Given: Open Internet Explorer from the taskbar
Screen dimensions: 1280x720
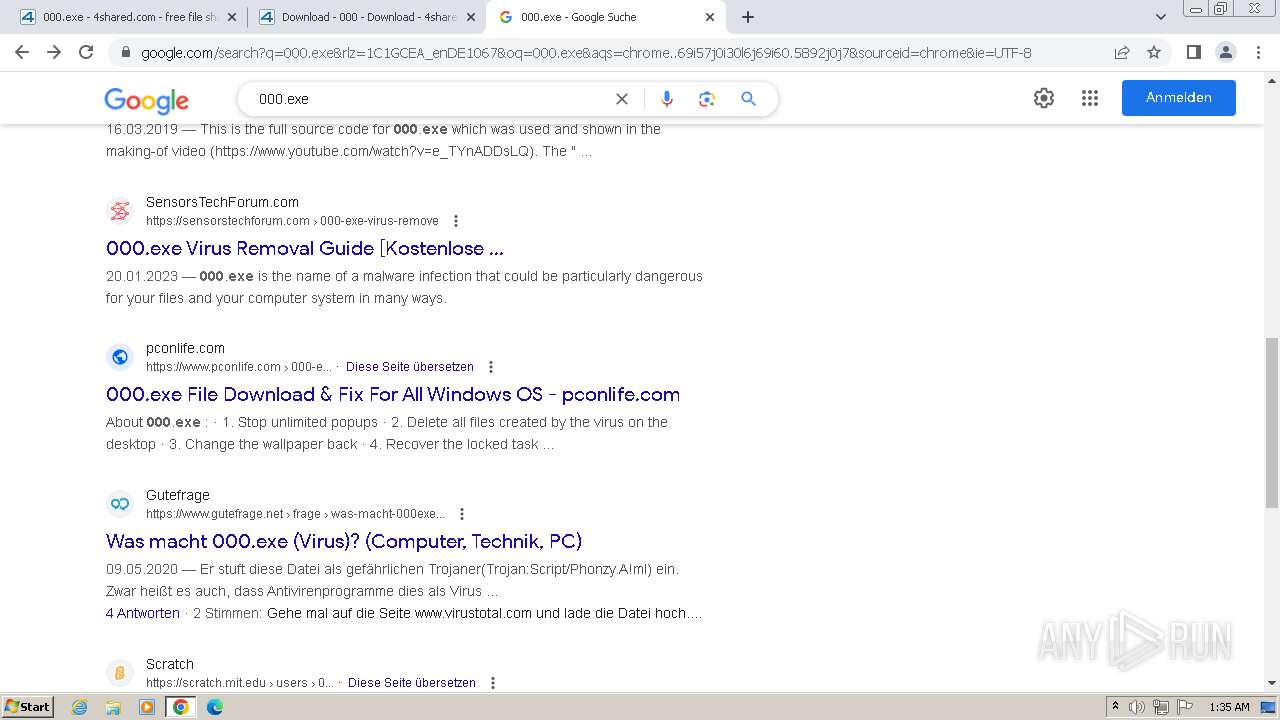Looking at the screenshot, I should coord(79,707).
